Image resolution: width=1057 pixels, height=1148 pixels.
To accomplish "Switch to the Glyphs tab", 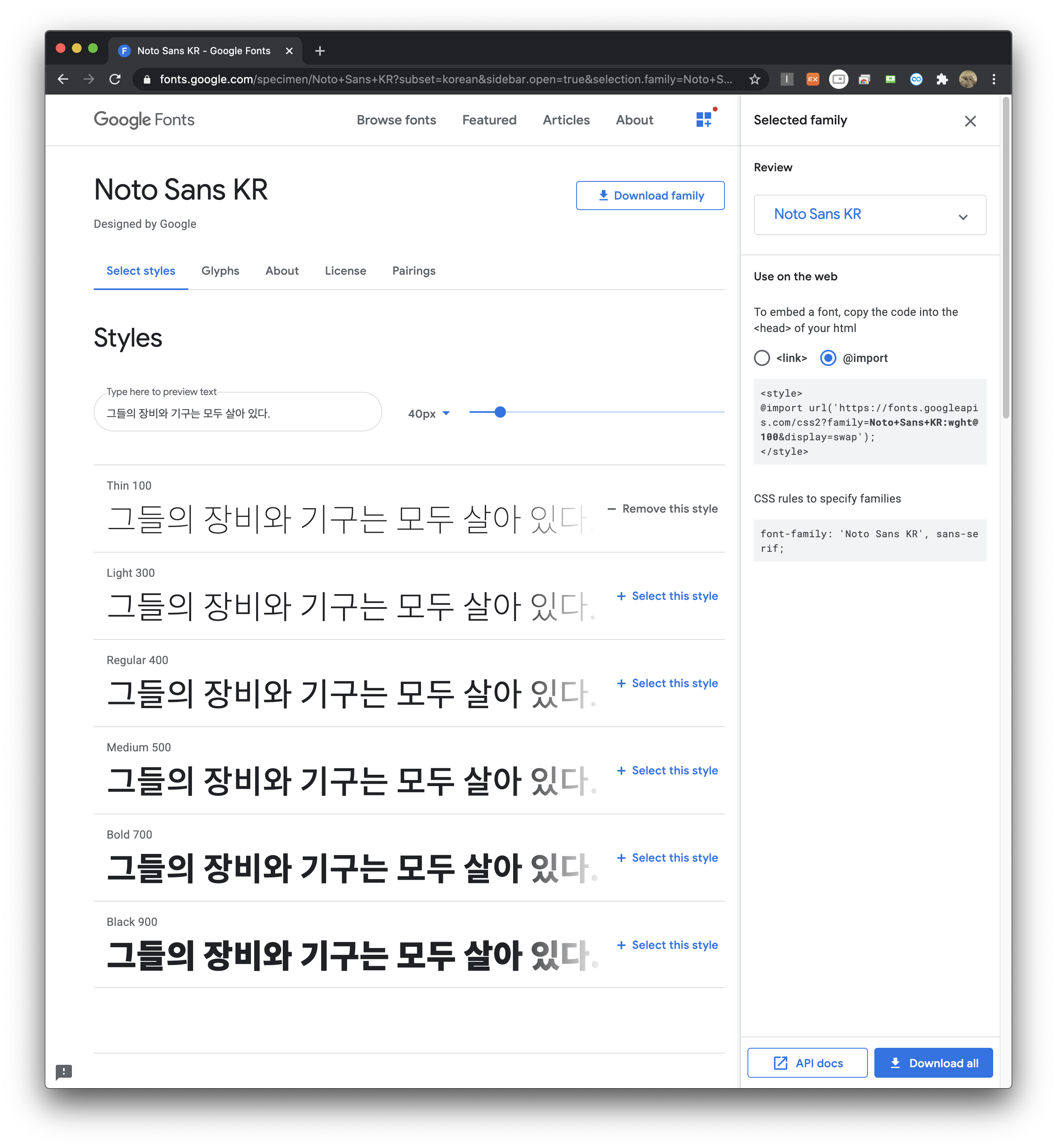I will click(220, 271).
